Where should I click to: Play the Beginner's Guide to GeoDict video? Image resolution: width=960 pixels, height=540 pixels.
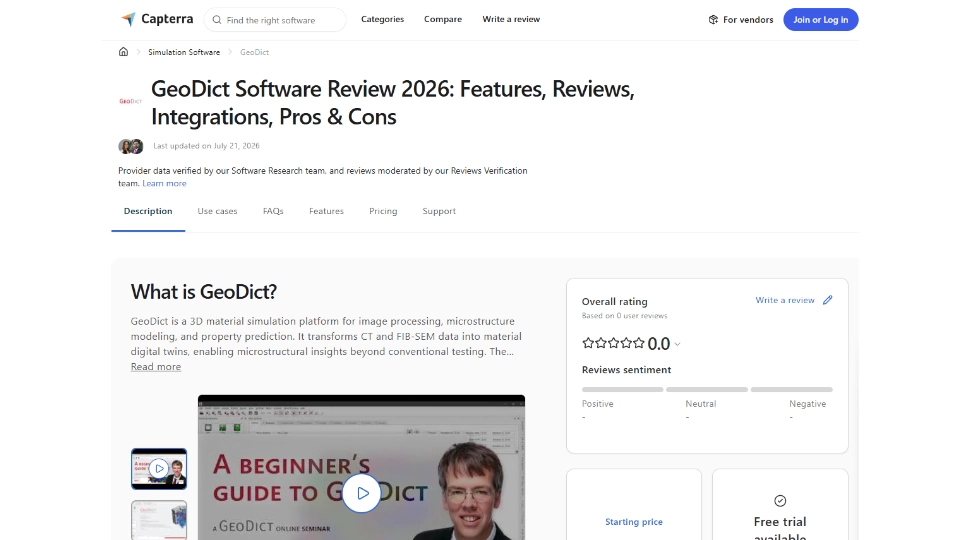tap(361, 493)
